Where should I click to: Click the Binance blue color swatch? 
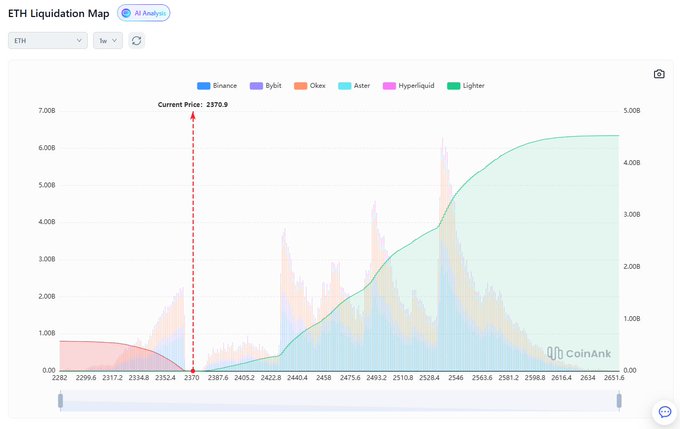[x=203, y=85]
